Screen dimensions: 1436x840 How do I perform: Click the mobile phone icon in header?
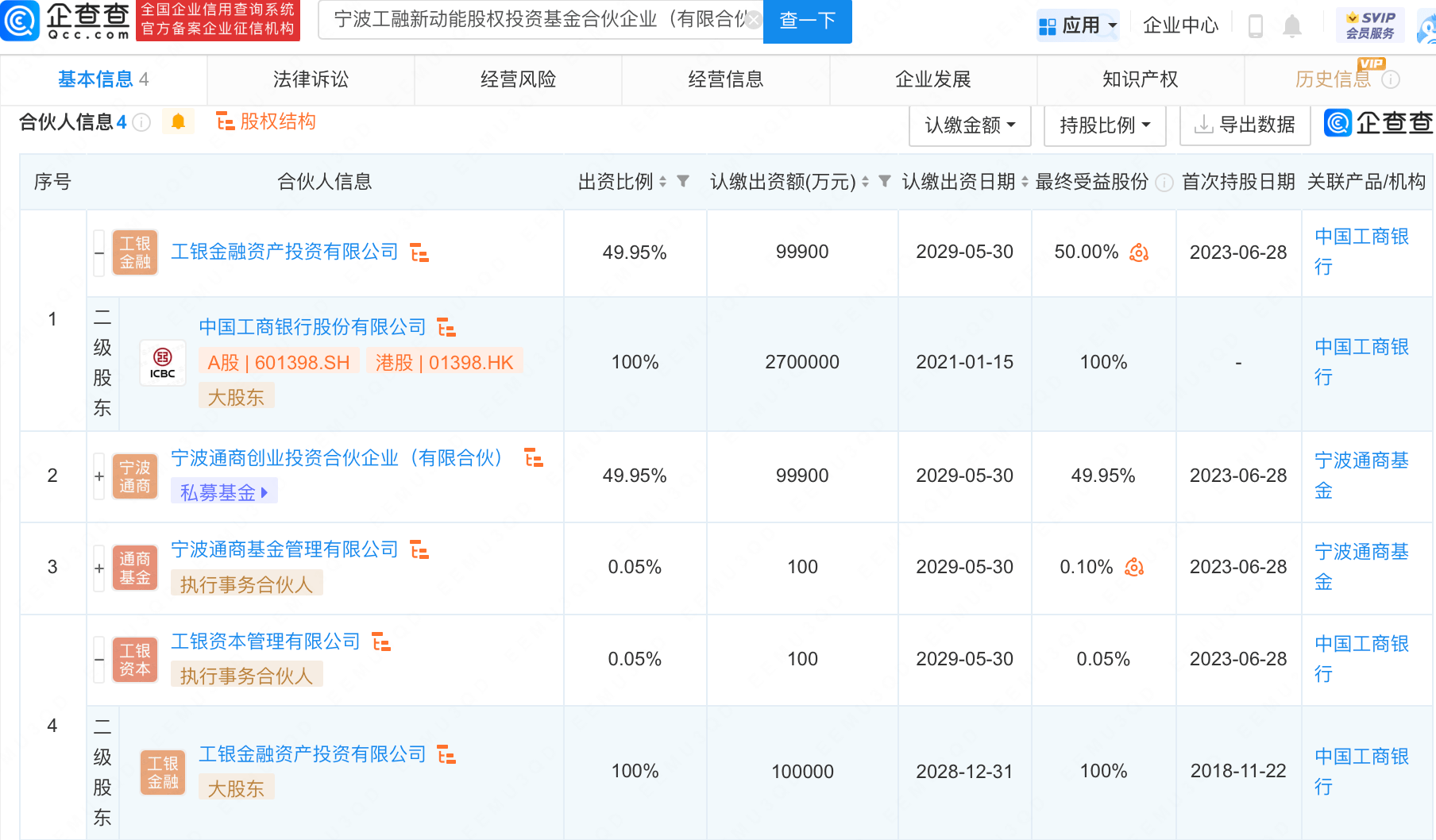1256,26
